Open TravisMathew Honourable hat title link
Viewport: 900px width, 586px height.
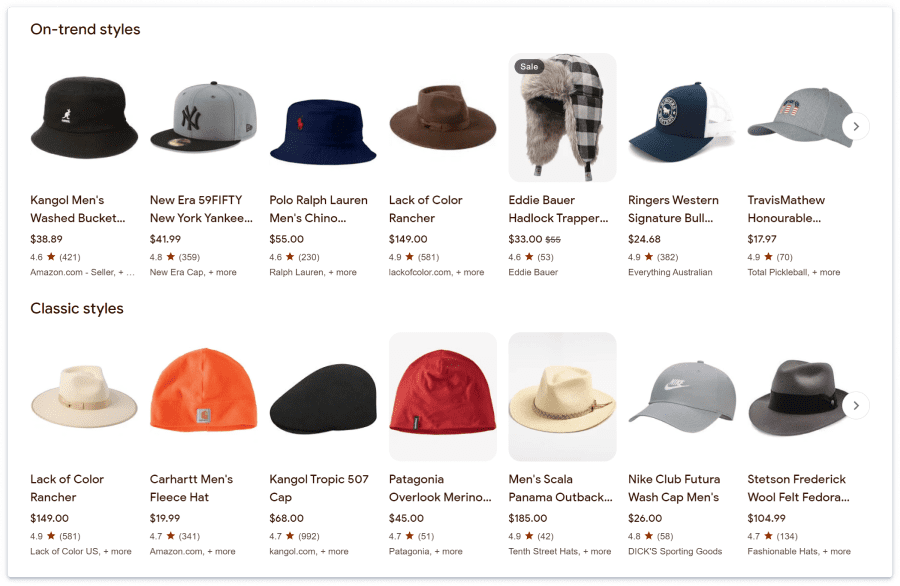click(786, 209)
